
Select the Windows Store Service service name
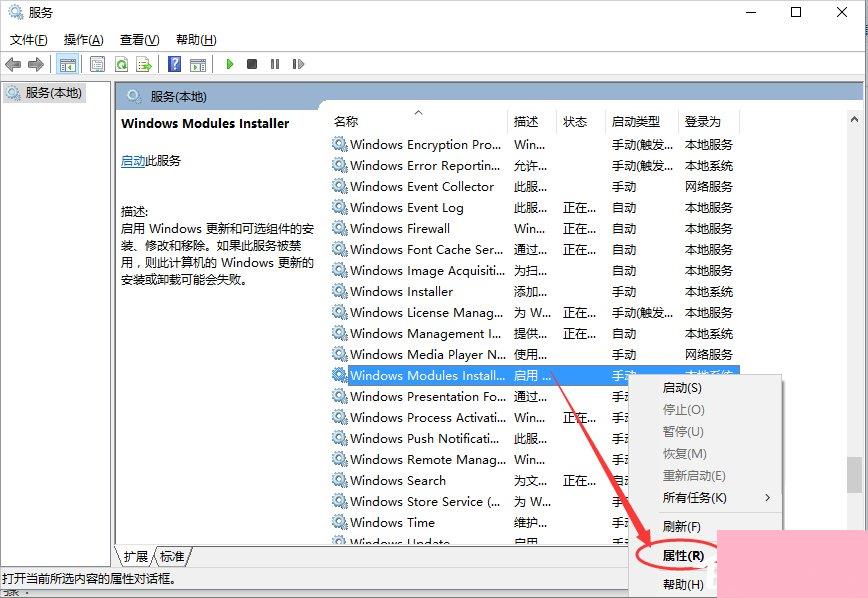425,502
